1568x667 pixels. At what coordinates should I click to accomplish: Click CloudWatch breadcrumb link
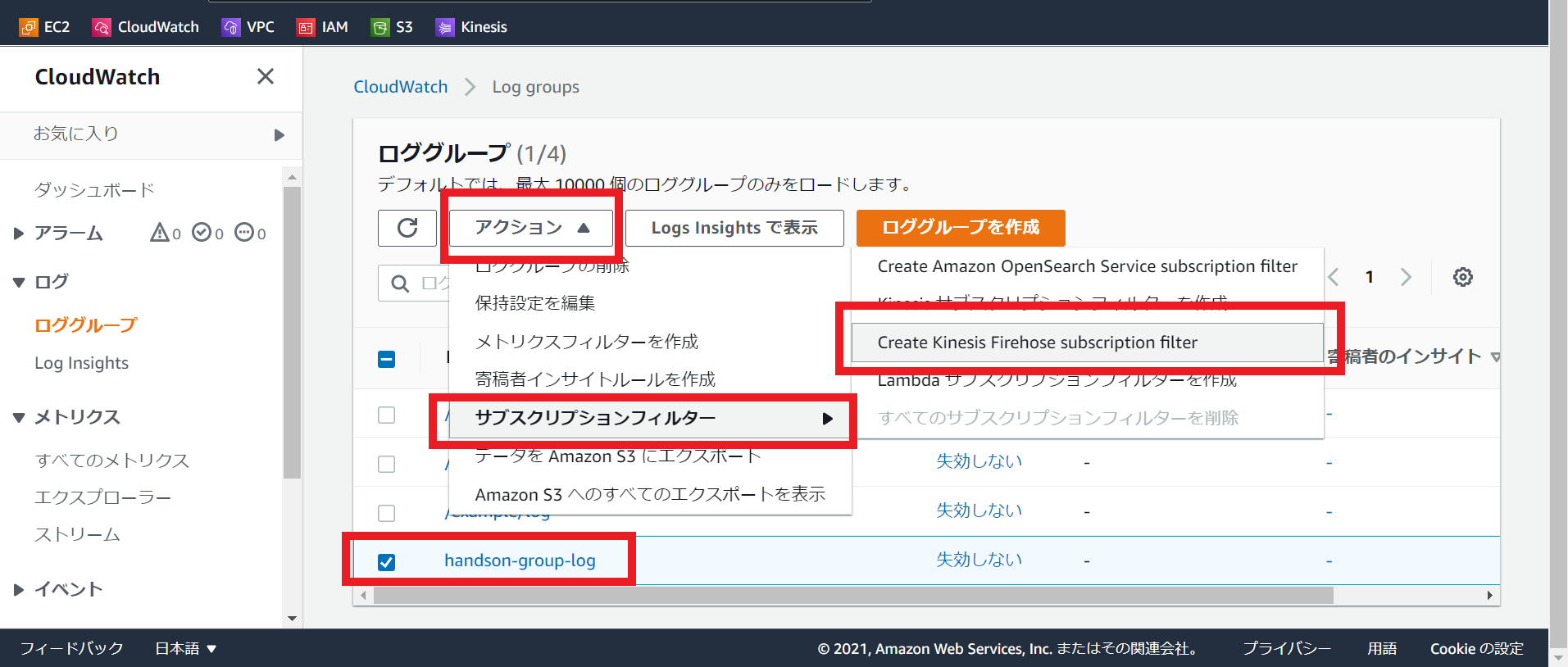401,87
